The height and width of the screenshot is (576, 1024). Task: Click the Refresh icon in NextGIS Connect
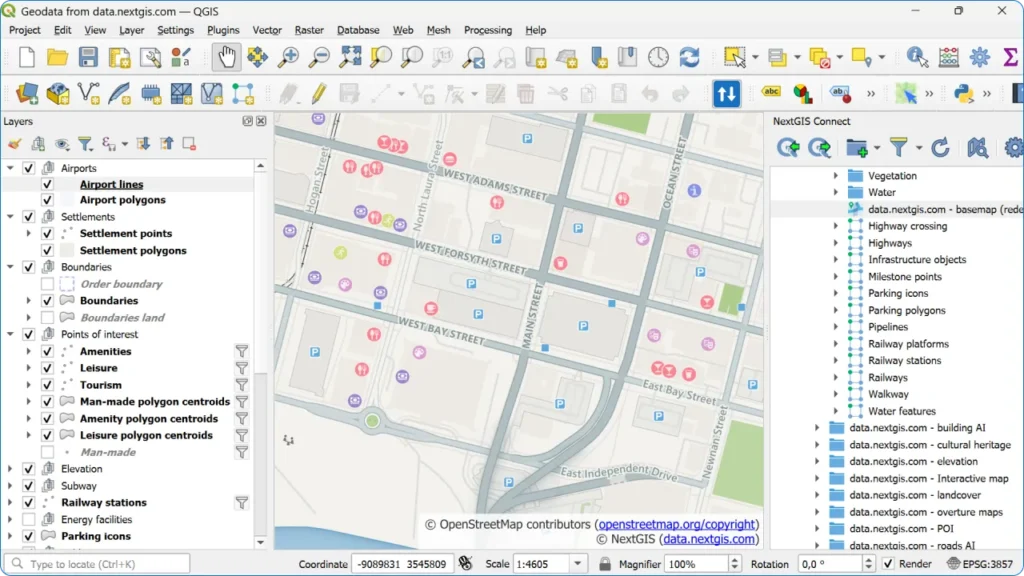940,147
